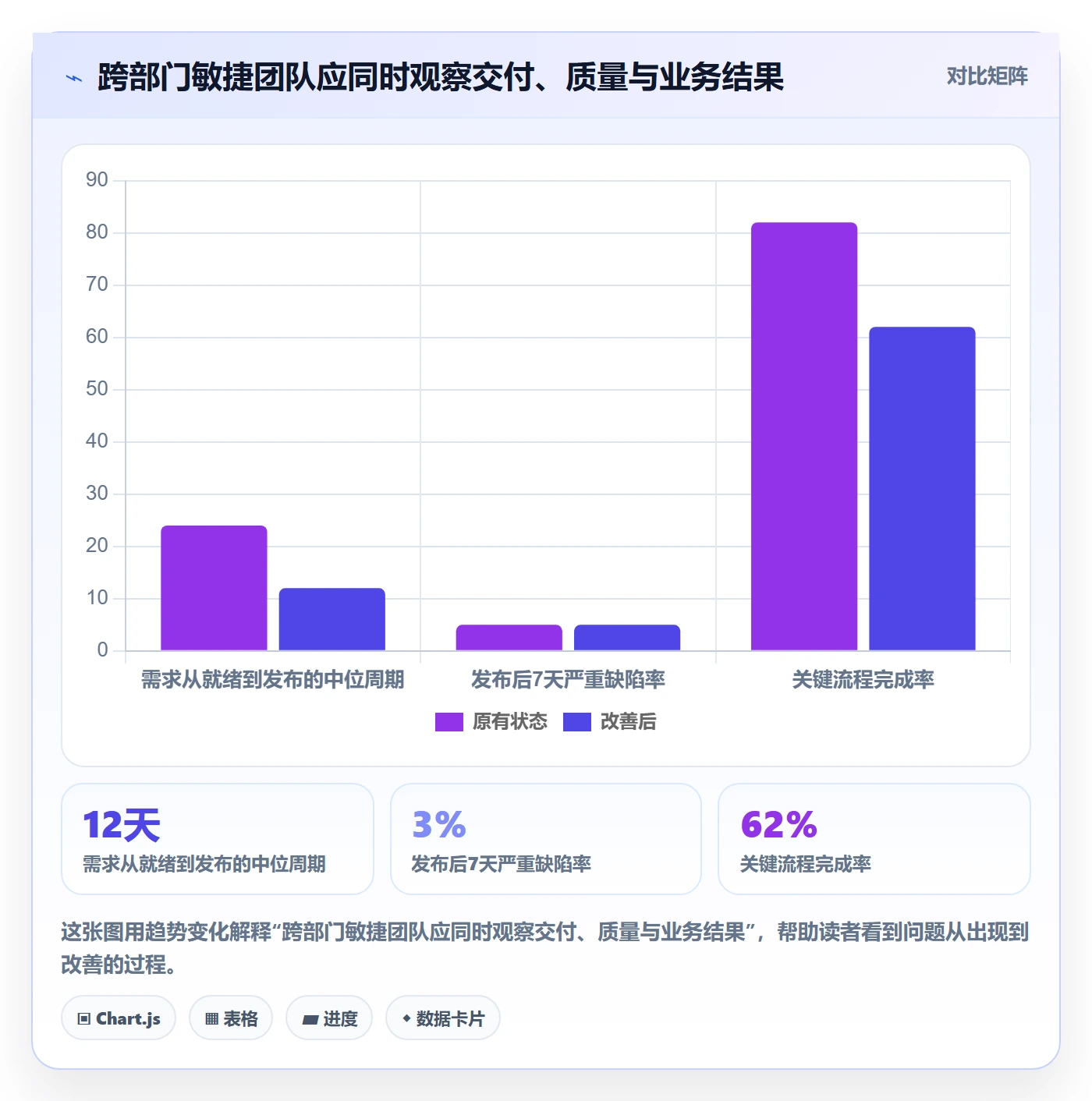Click the blue 发布后7天严重缺陷率 bar

627,638
